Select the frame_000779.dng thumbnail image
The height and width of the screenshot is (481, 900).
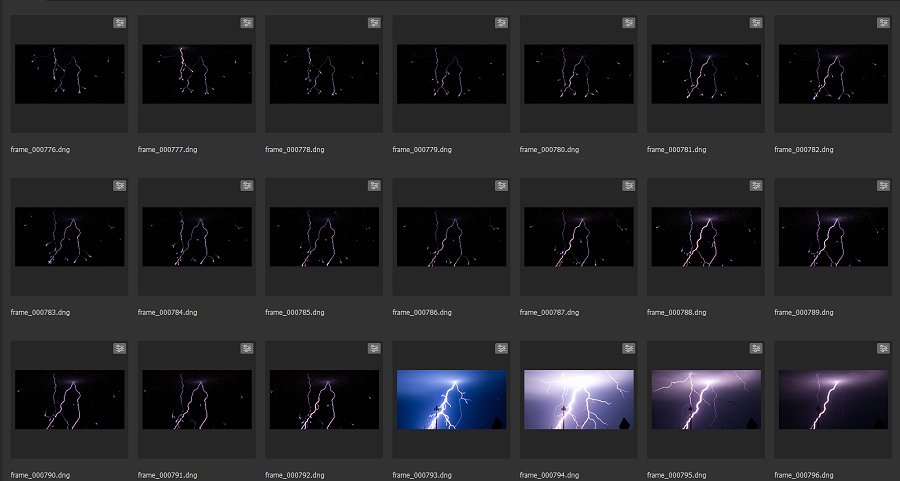[452, 74]
